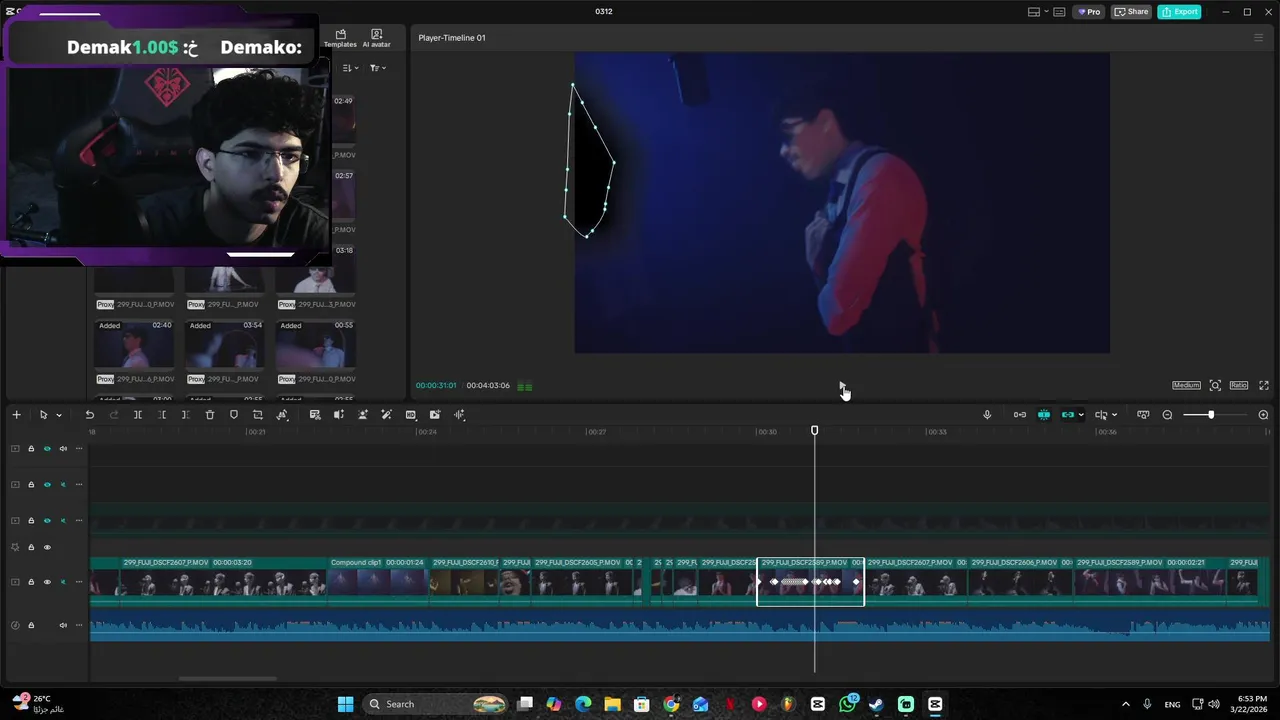Open the media filter dropdown
This screenshot has height=720, width=1280.
click(x=377, y=68)
